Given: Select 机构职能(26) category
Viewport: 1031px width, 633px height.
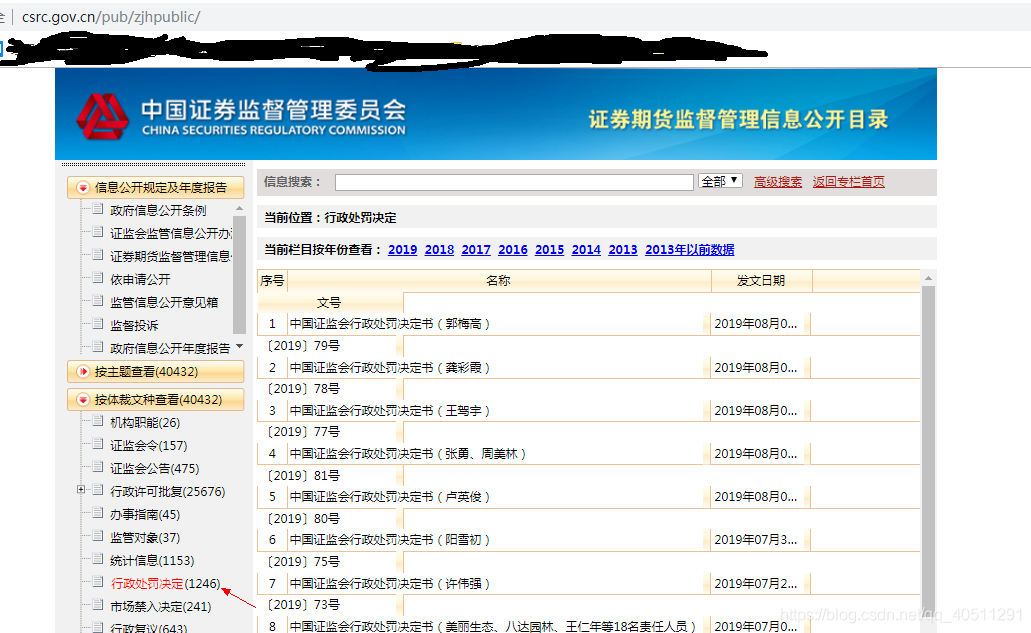Looking at the screenshot, I should click(x=145, y=423).
